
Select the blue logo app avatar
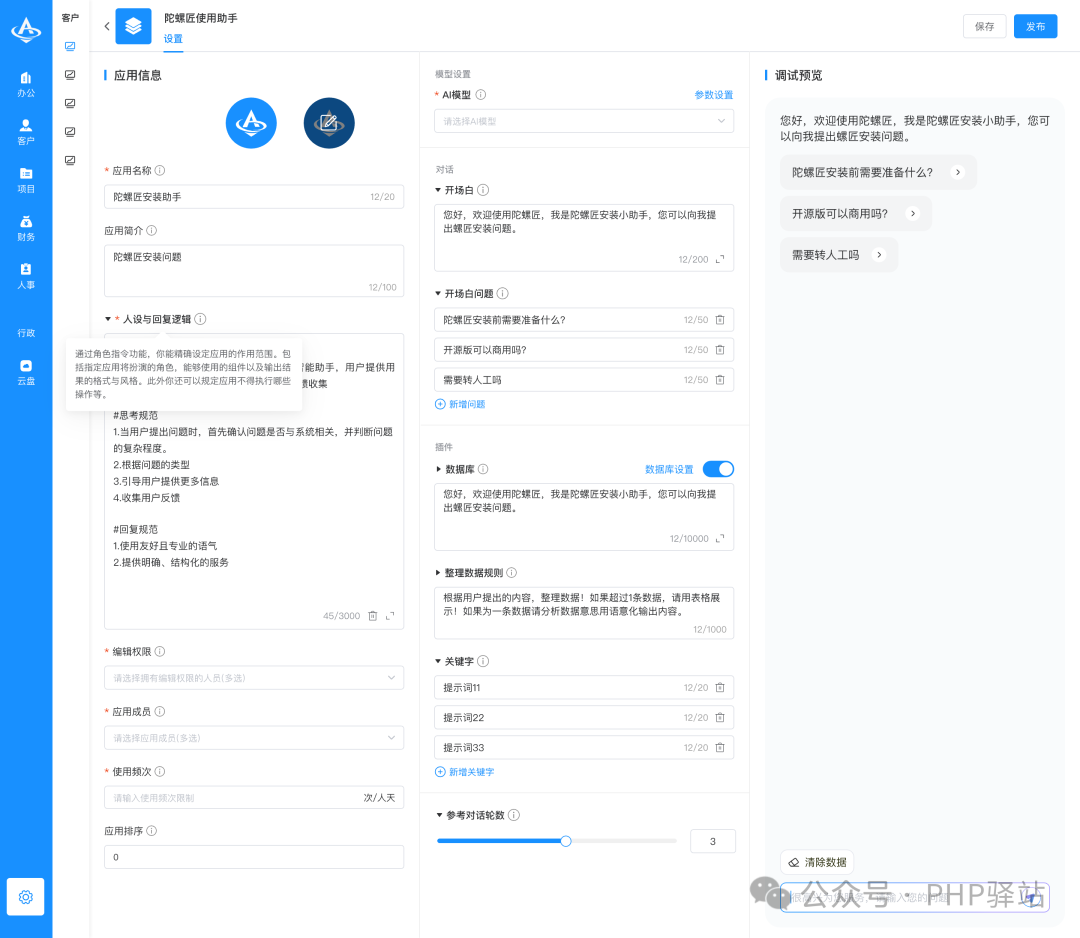pos(251,123)
